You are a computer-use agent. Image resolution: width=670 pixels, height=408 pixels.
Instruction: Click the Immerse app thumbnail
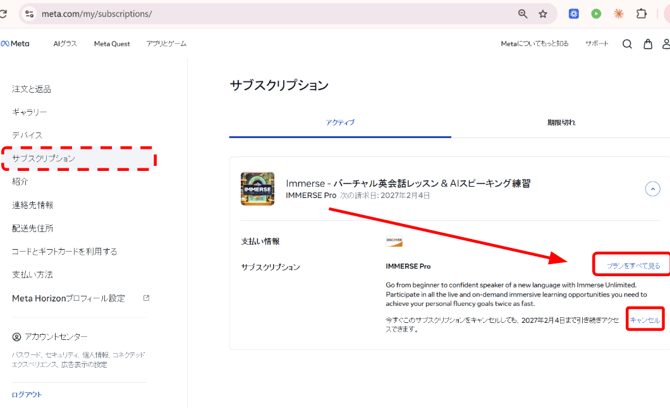(258, 189)
